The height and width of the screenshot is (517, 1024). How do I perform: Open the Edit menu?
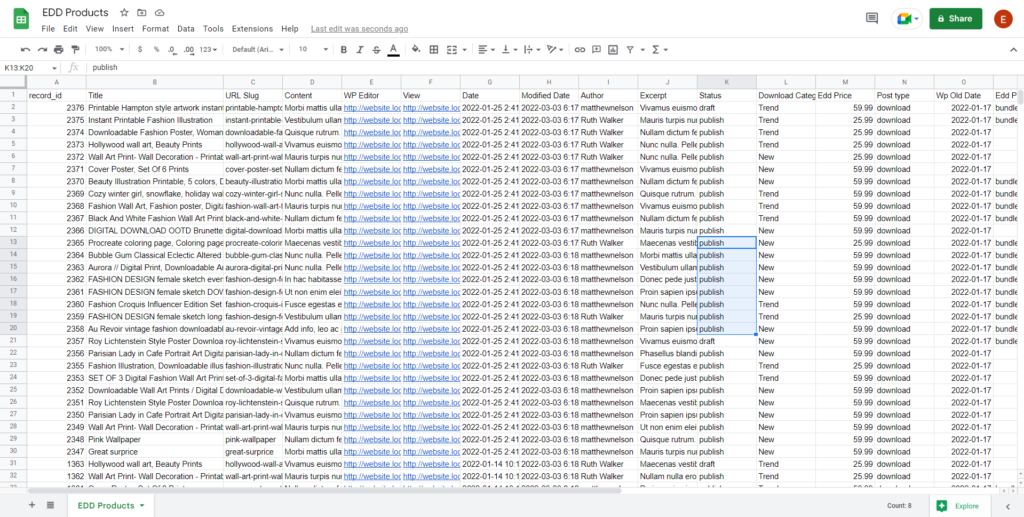pyautogui.click(x=70, y=29)
